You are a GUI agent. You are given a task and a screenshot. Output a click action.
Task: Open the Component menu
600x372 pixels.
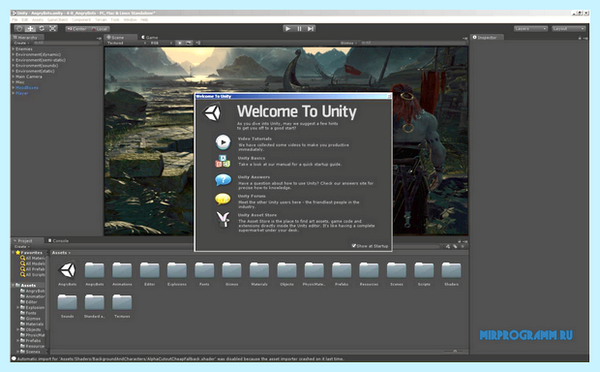coord(81,20)
